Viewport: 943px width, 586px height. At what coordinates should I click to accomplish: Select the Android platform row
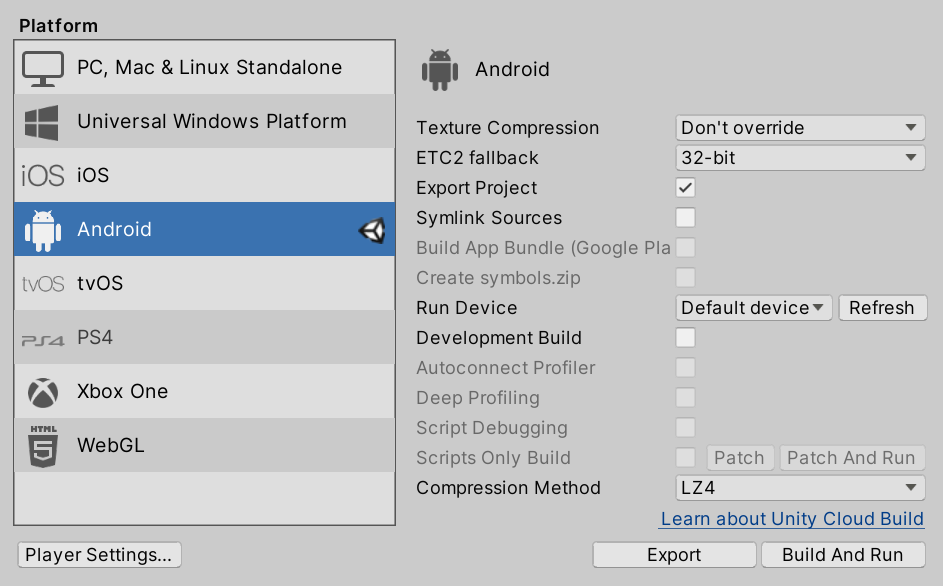point(204,229)
